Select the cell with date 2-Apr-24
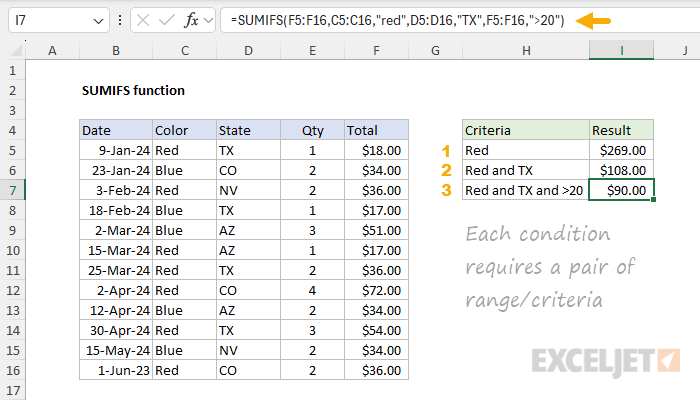The height and width of the screenshot is (400, 700). (116, 291)
